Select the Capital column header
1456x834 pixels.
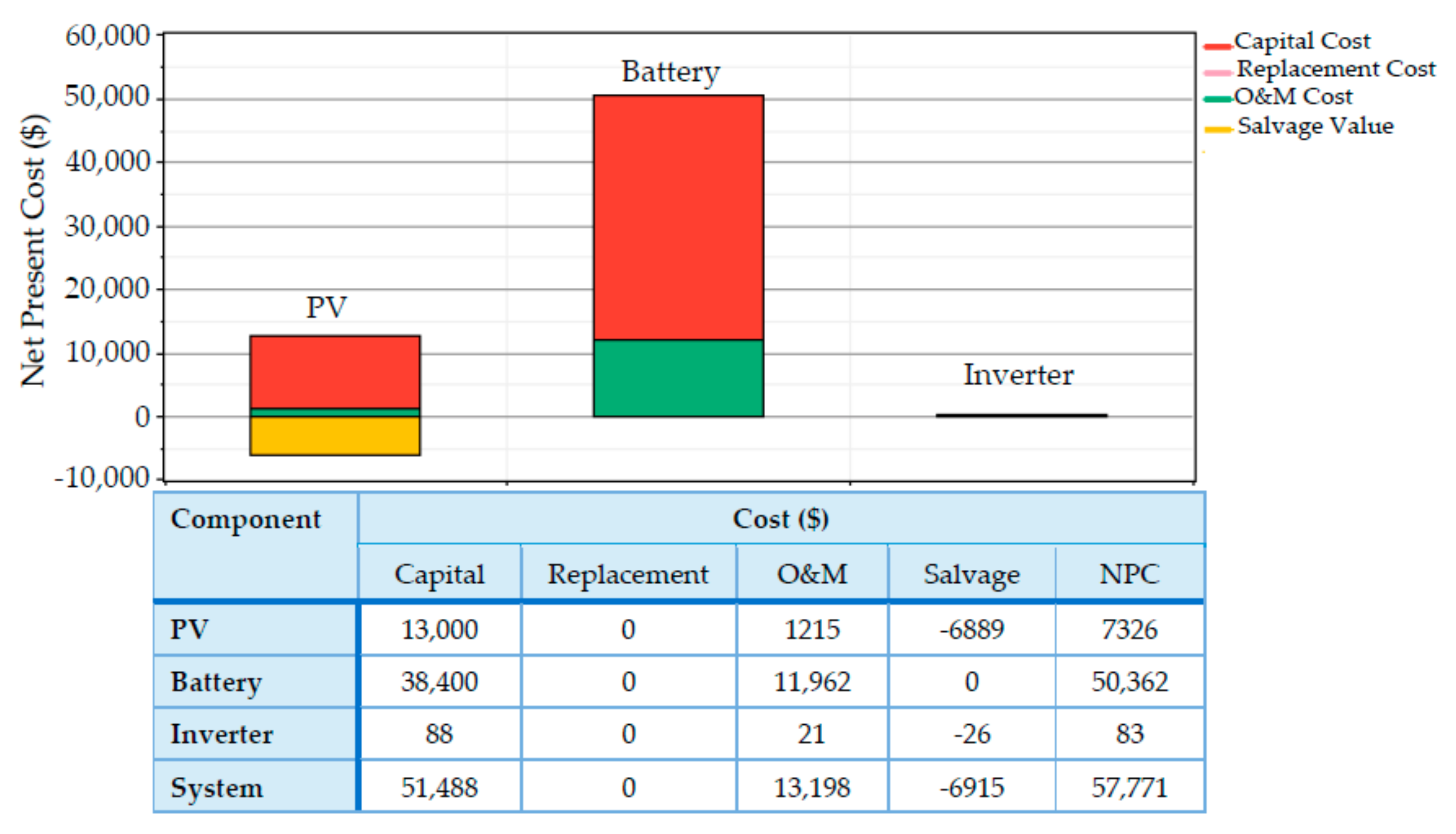coord(439,574)
